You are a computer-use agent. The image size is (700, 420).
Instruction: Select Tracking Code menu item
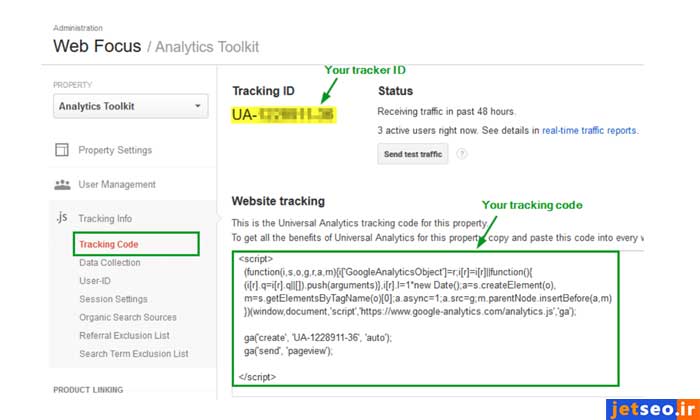109,244
